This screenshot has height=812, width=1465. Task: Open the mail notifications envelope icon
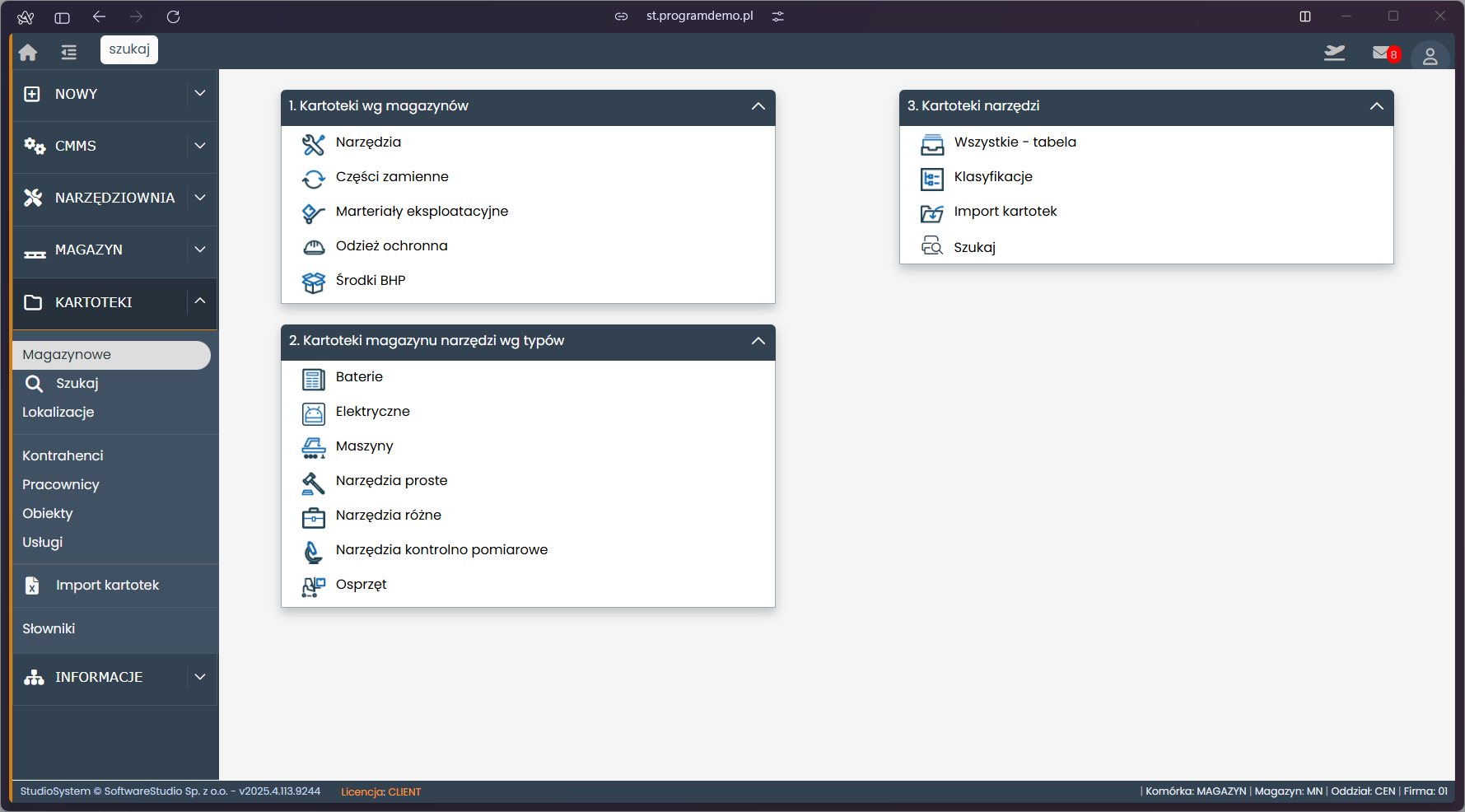point(1382,53)
